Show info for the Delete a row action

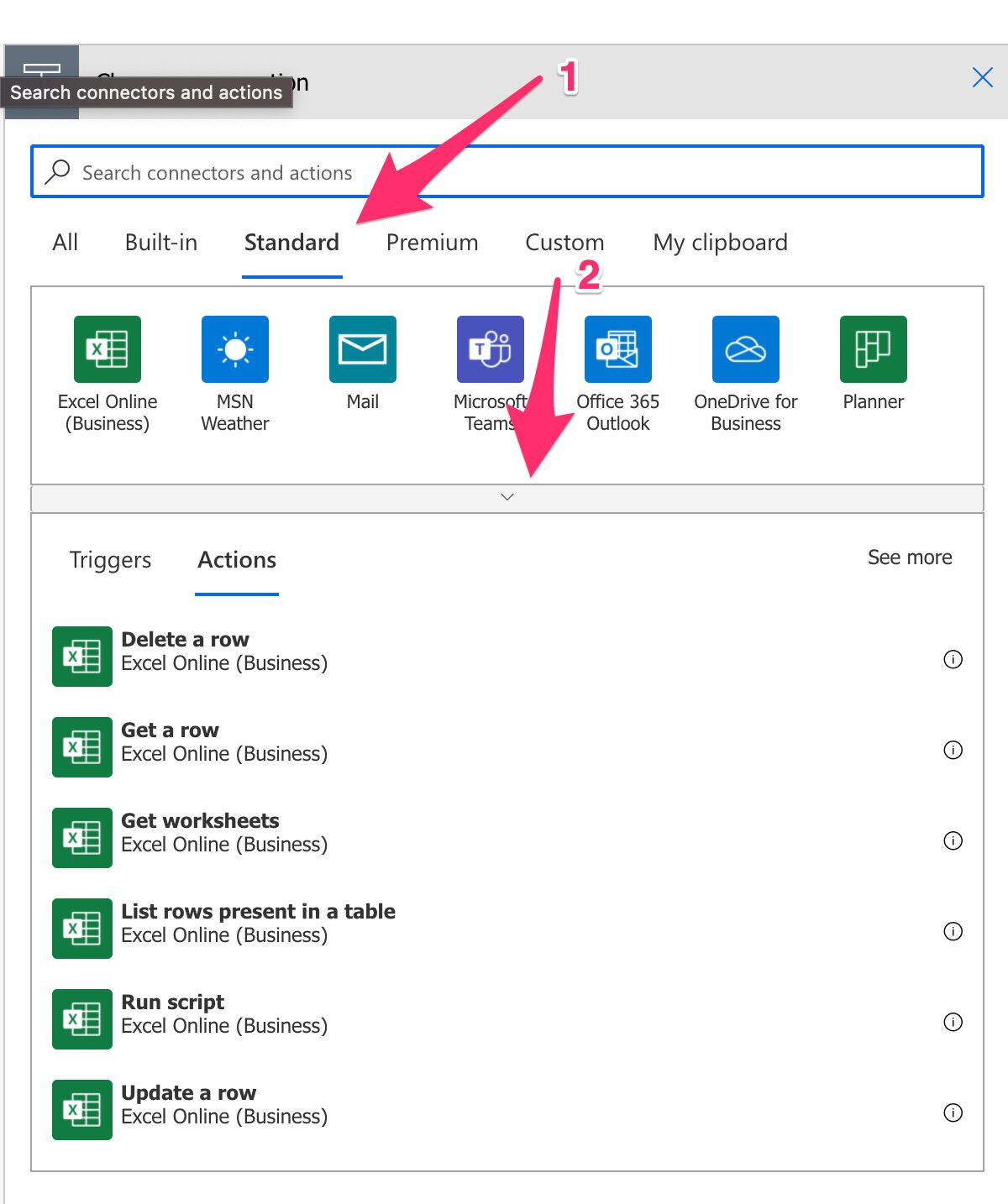click(x=953, y=659)
